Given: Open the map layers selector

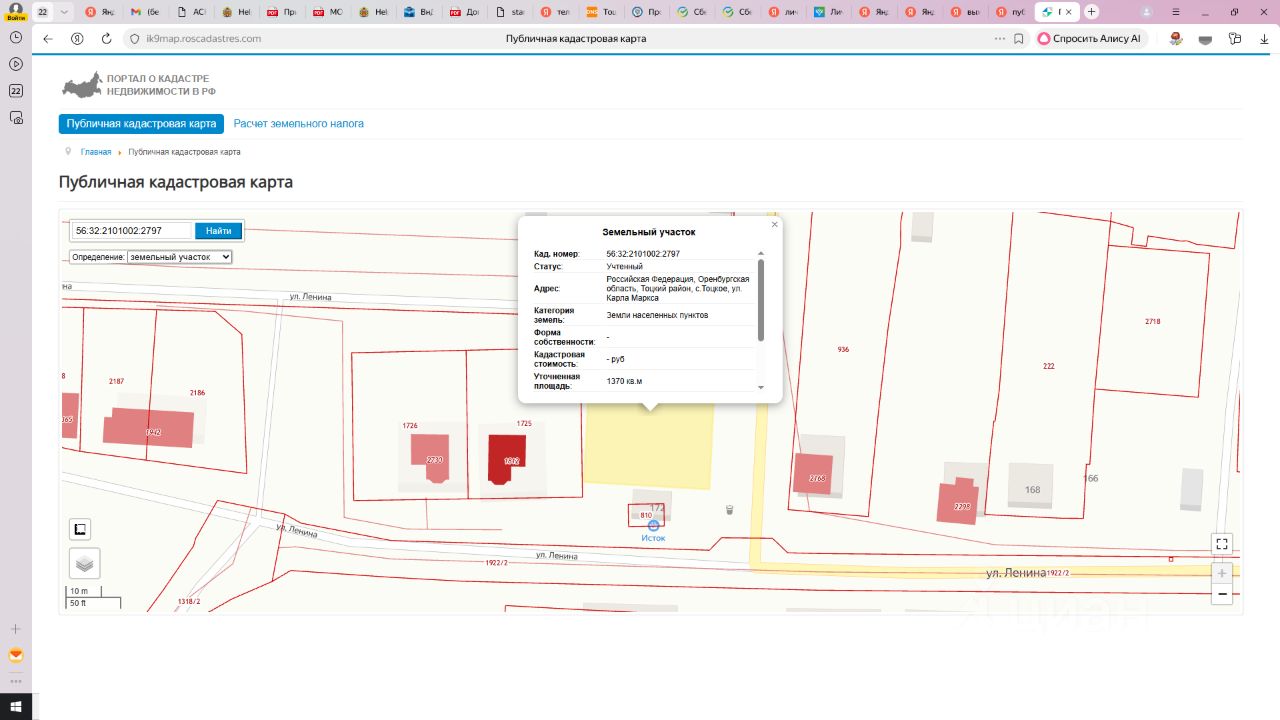Looking at the screenshot, I should click(x=85, y=563).
